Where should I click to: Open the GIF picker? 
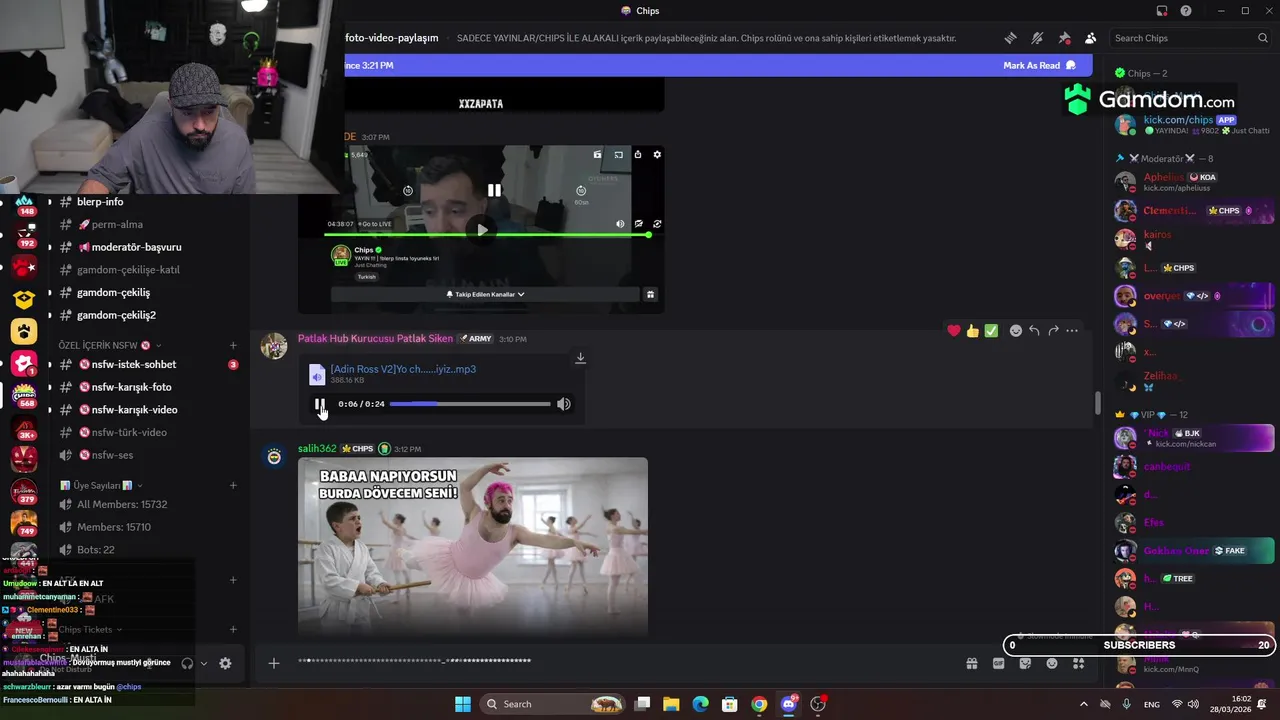point(998,663)
